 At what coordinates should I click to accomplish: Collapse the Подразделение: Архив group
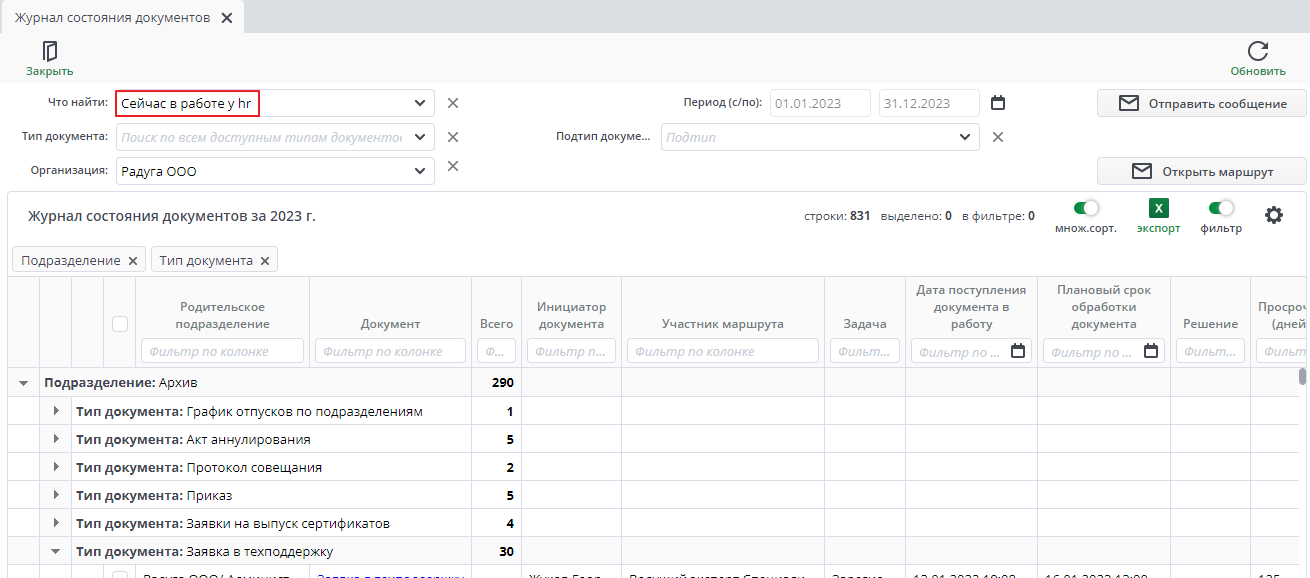[24, 384]
